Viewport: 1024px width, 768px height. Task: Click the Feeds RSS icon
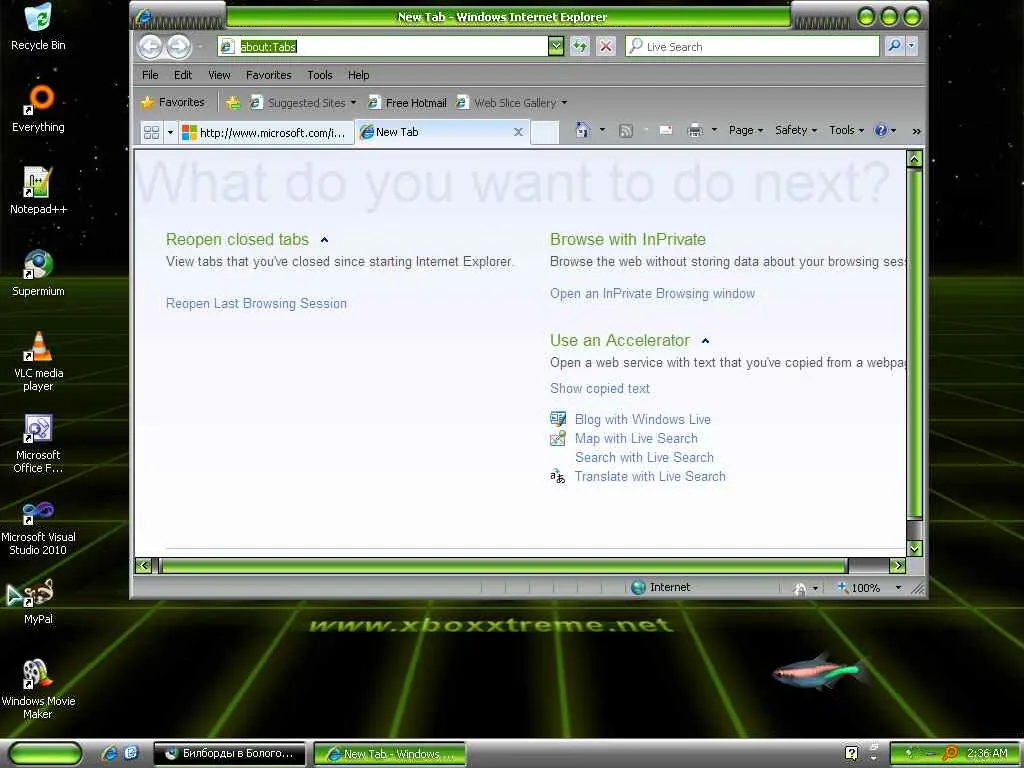[626, 131]
